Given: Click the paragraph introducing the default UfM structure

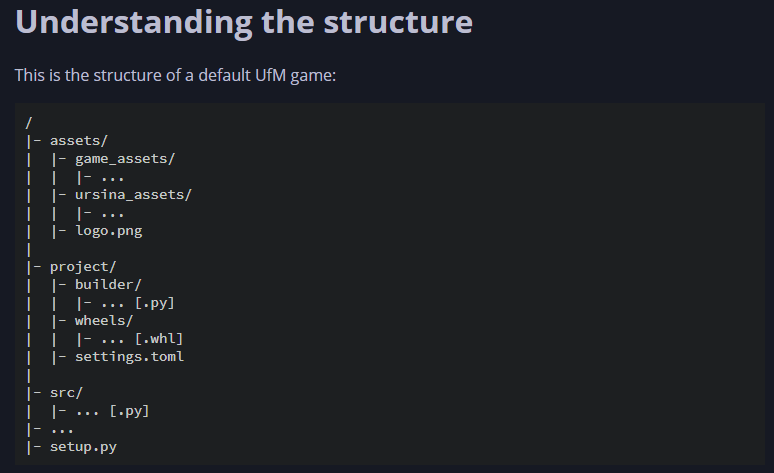Looking at the screenshot, I should tap(175, 75).
